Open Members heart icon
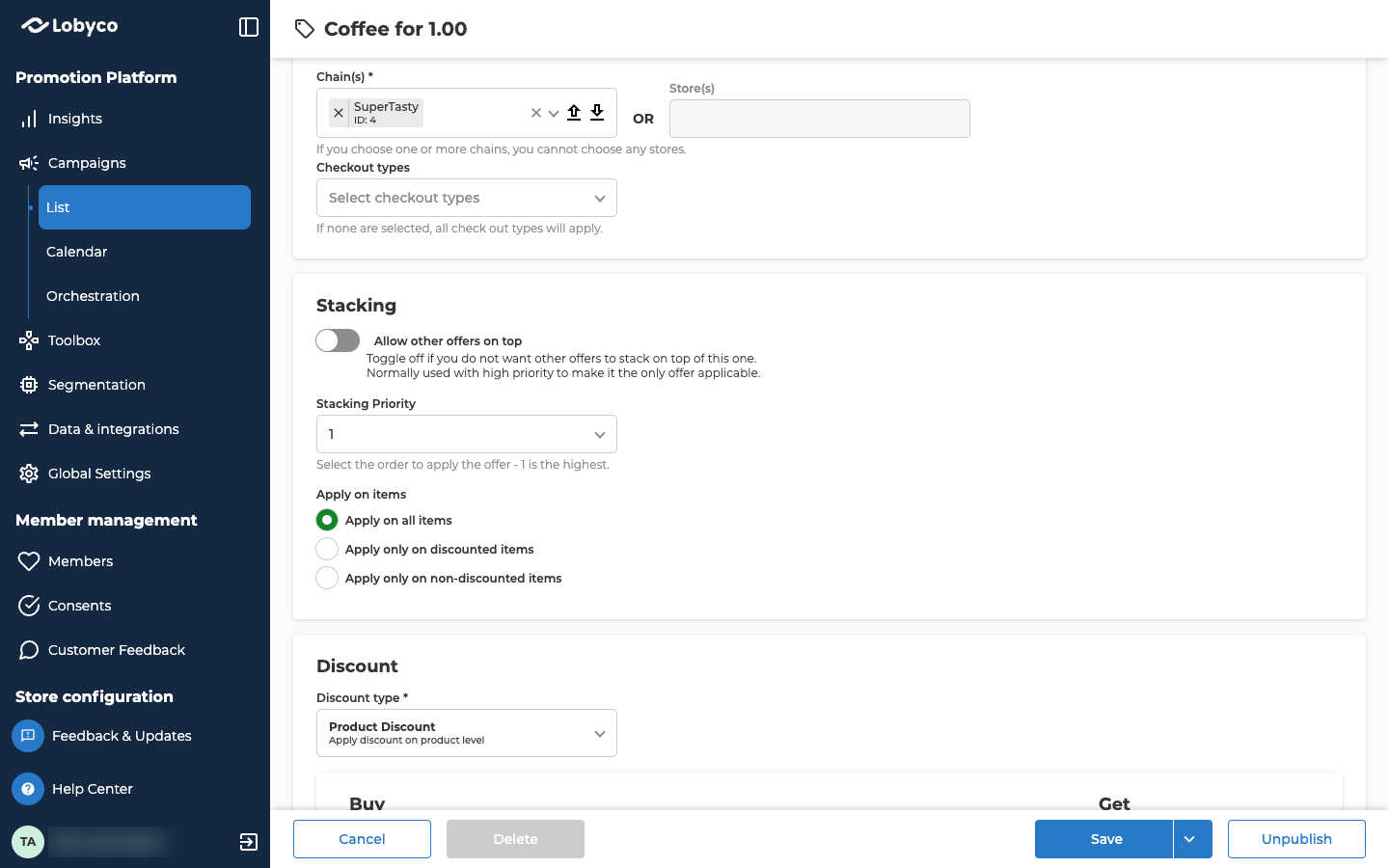The width and height of the screenshot is (1389, 868). 29,561
